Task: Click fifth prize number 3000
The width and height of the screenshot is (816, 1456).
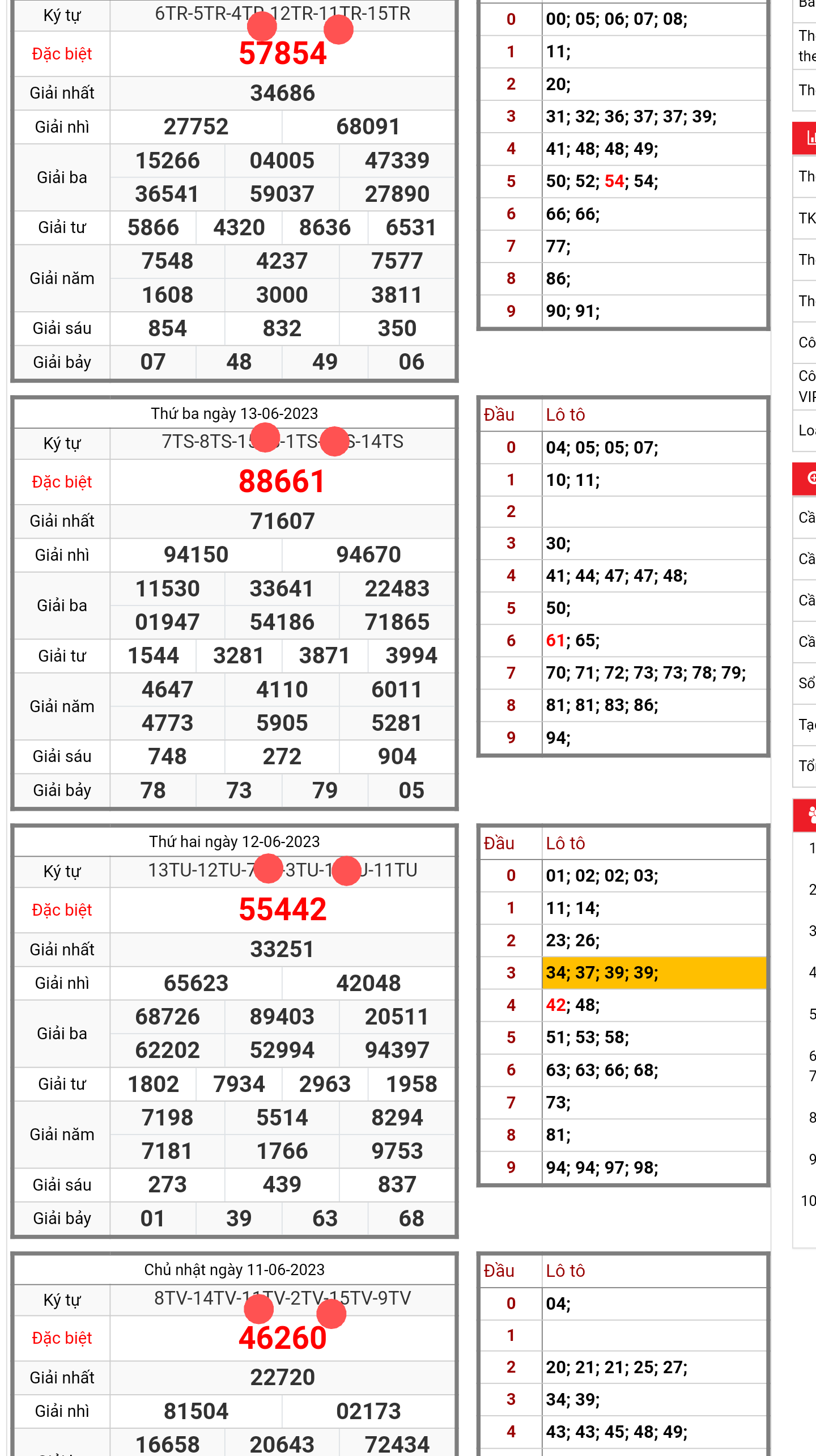Action: pyautogui.click(x=282, y=295)
